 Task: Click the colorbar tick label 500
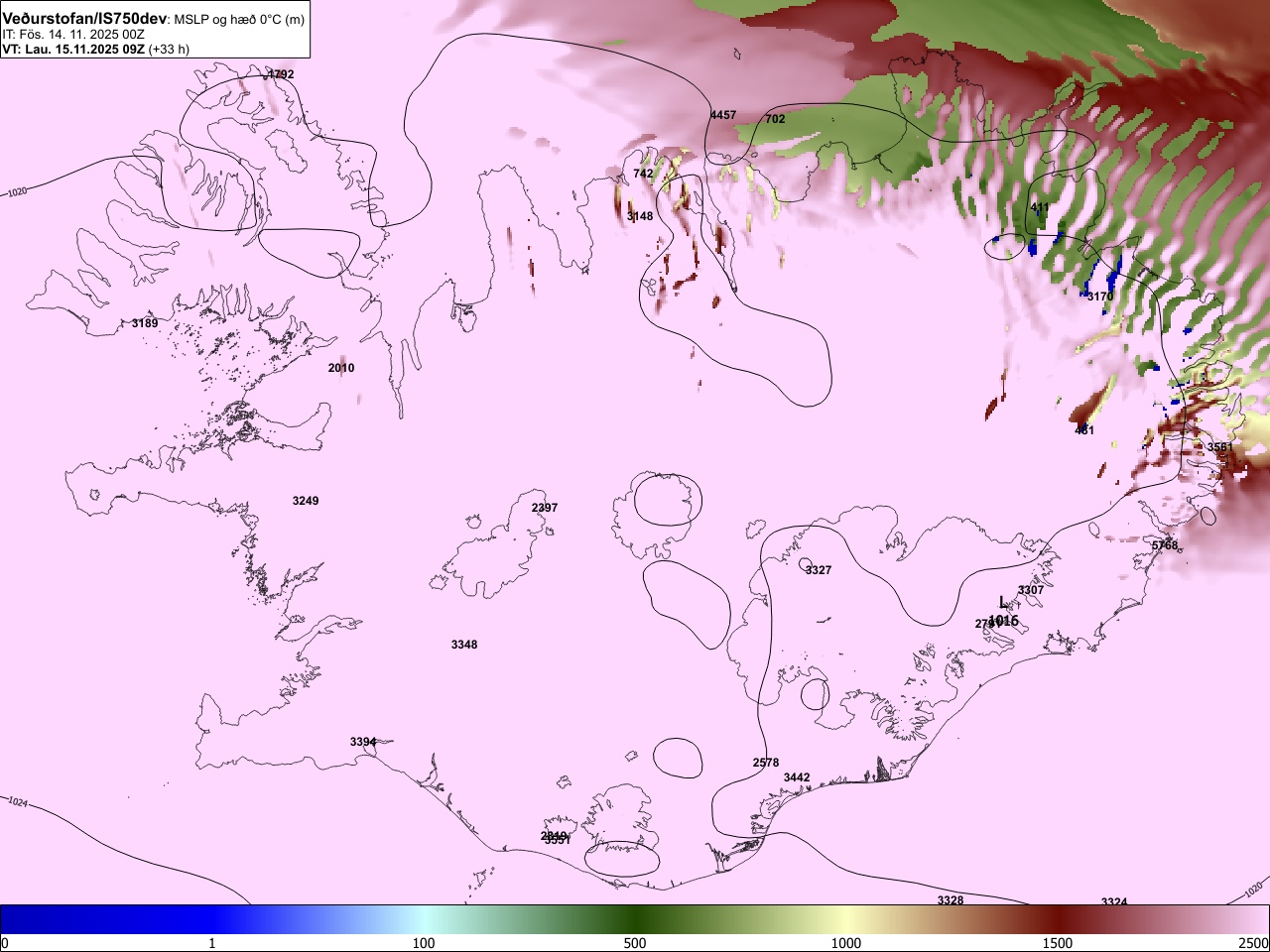pos(635,942)
